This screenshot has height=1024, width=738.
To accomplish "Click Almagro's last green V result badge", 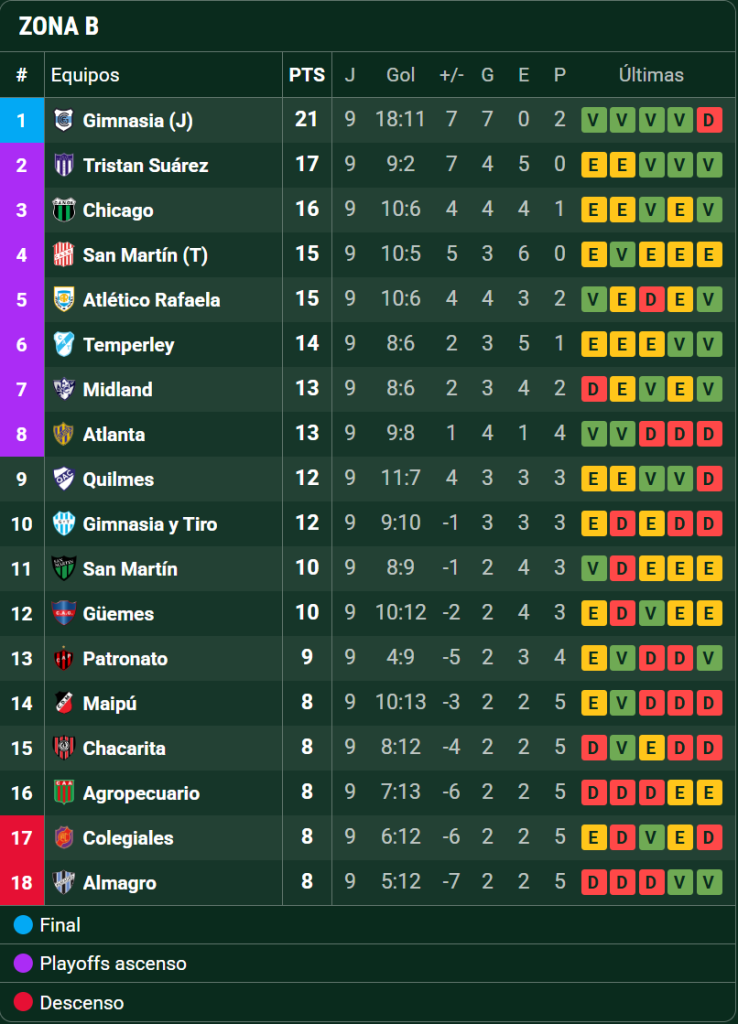I will [x=709, y=882].
